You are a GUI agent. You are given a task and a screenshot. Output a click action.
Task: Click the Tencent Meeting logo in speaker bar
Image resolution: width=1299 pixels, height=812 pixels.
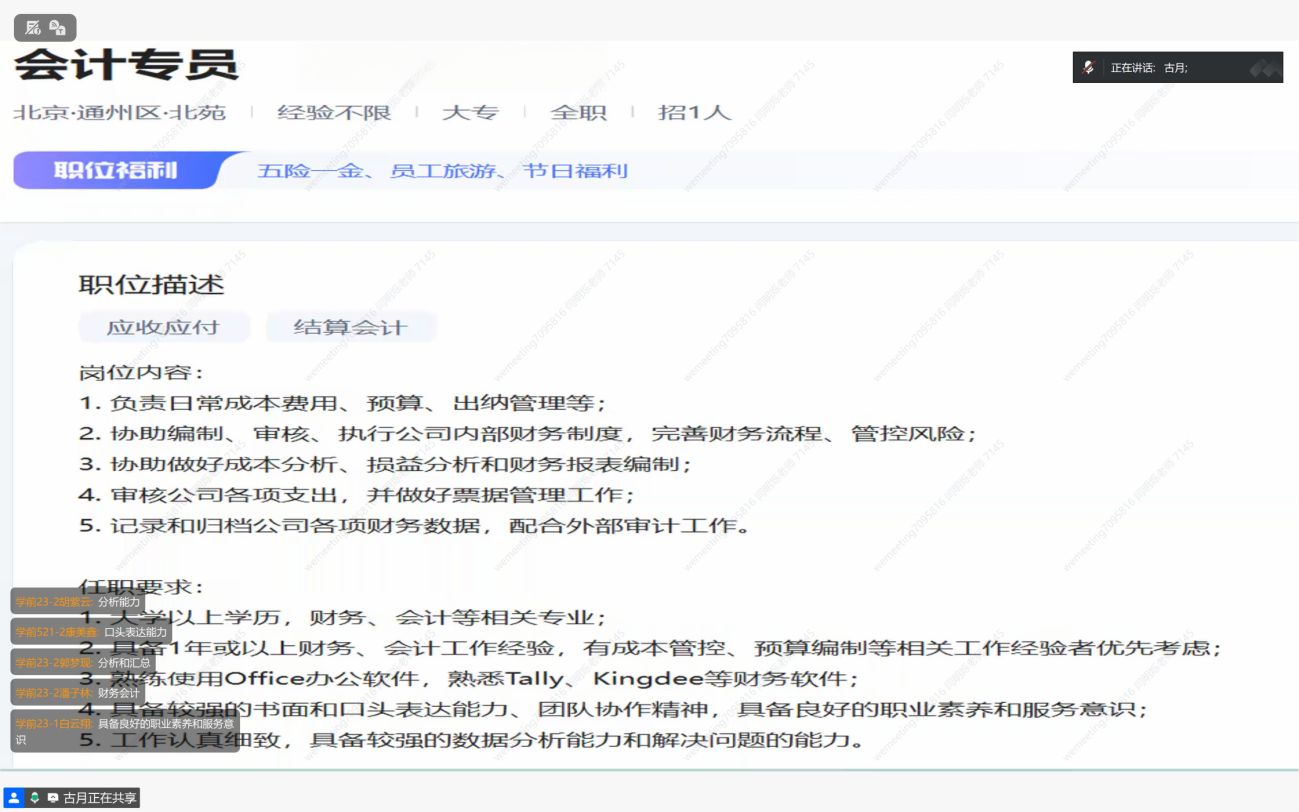point(1265,67)
